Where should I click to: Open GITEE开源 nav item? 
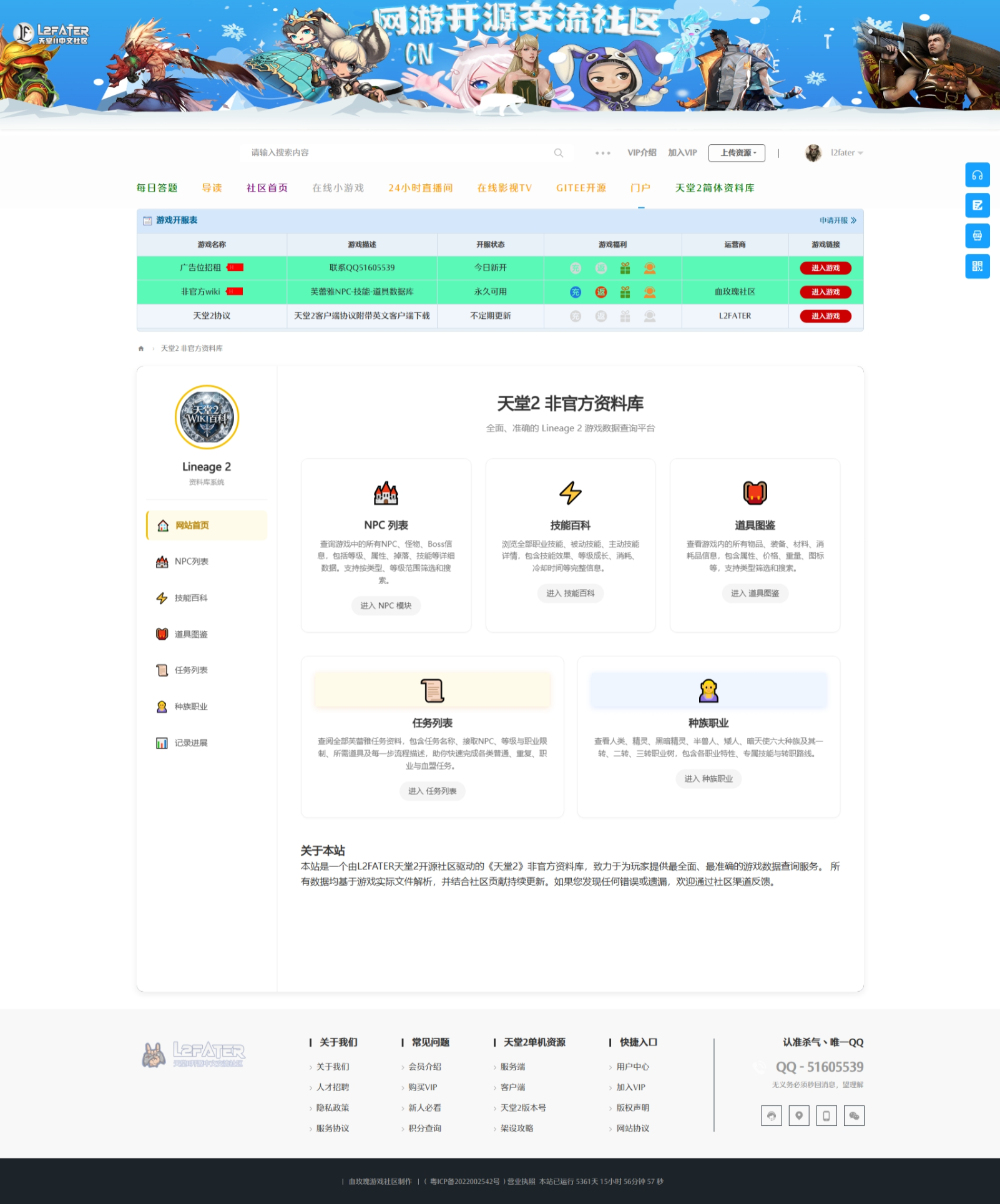[x=581, y=188]
